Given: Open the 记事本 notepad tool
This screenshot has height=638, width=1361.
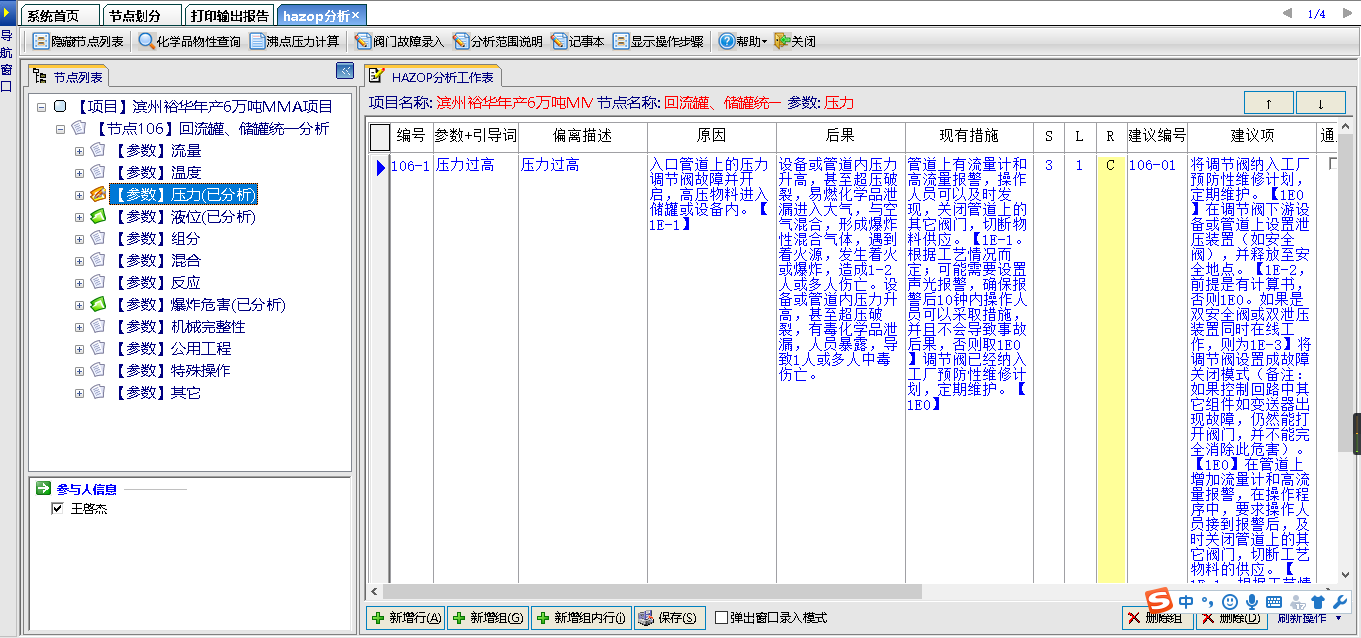Looking at the screenshot, I should pos(577,42).
